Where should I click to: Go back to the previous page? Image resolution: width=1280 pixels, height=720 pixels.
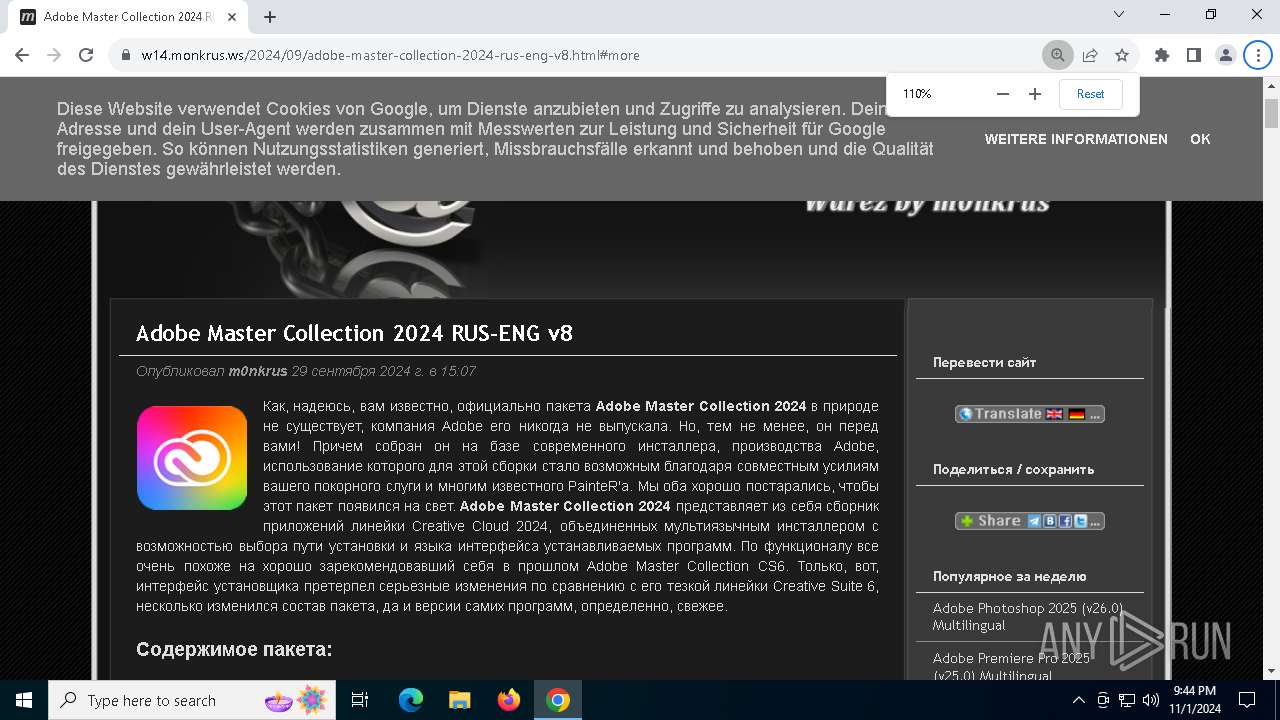22,55
